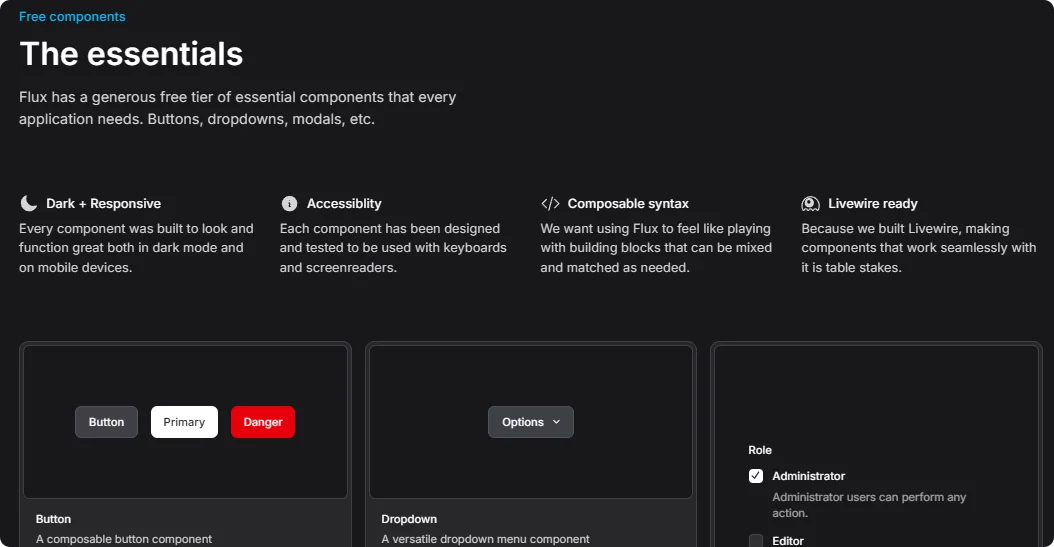Click The essentials main heading
This screenshot has width=1054, height=547.
(131, 54)
